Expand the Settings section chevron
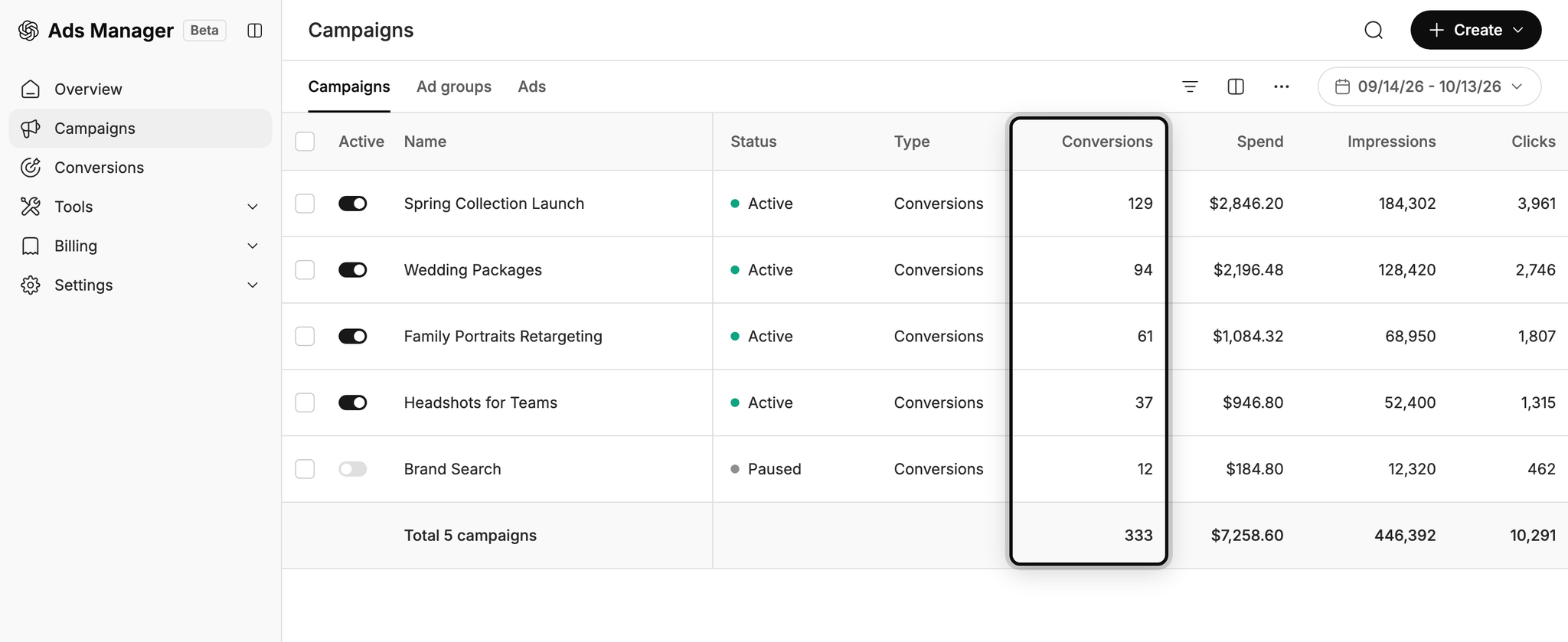This screenshot has width=1568, height=642. coord(253,285)
